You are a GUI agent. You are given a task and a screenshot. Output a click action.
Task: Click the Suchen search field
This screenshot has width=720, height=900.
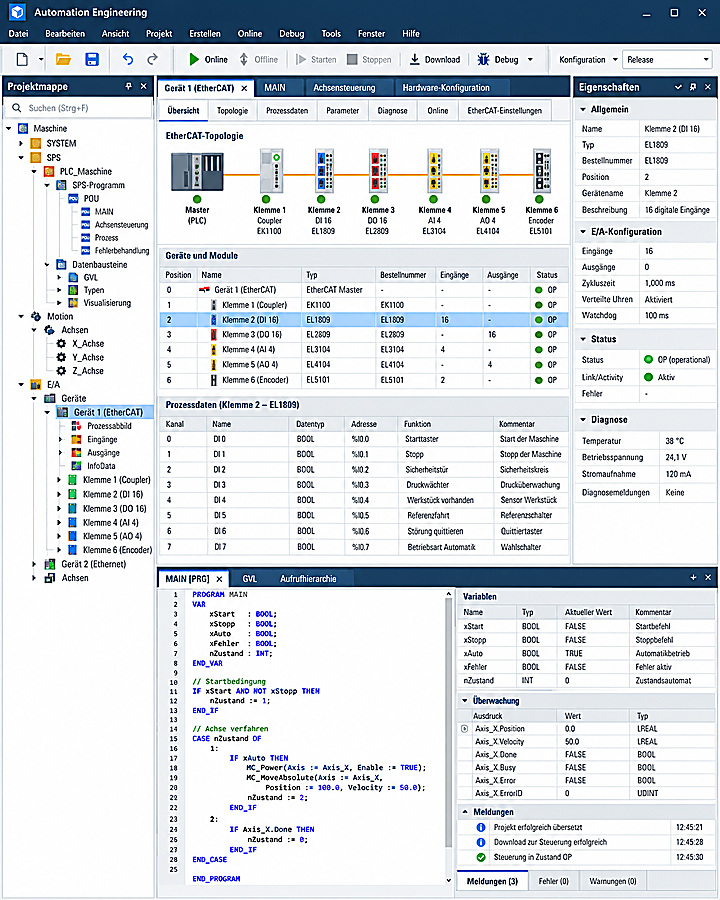click(x=79, y=108)
